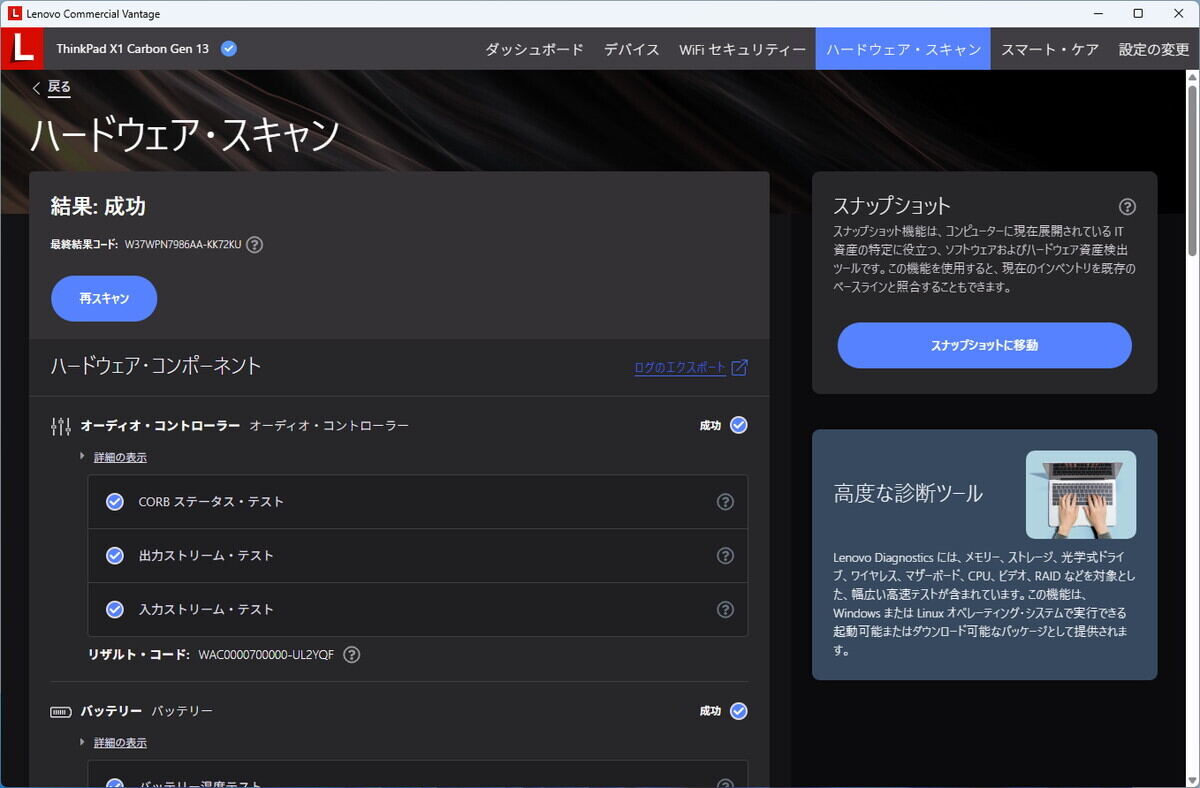Maximize the Lenovo Commercial Vantage window
The image size is (1200, 788).
pyautogui.click(x=1138, y=14)
